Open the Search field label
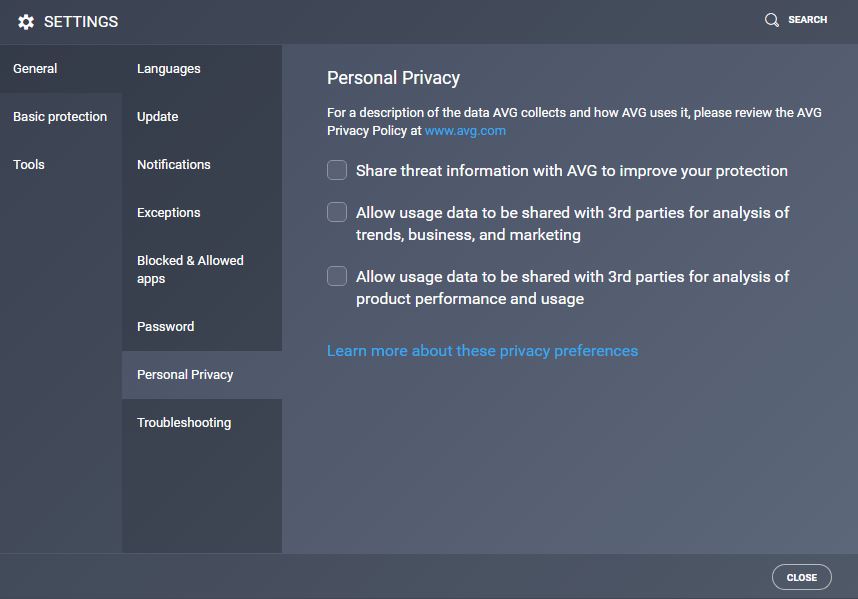 pyautogui.click(x=807, y=20)
